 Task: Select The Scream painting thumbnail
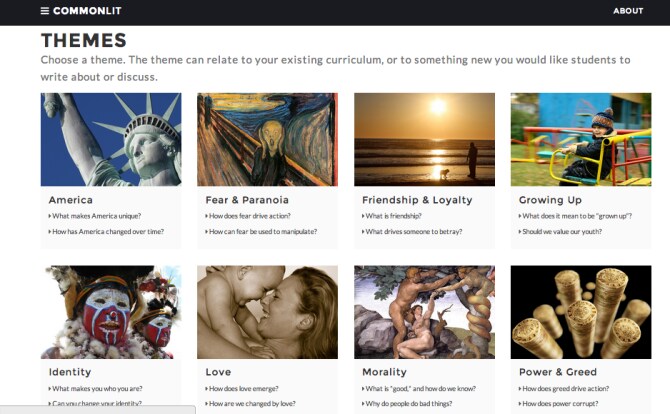click(267, 139)
